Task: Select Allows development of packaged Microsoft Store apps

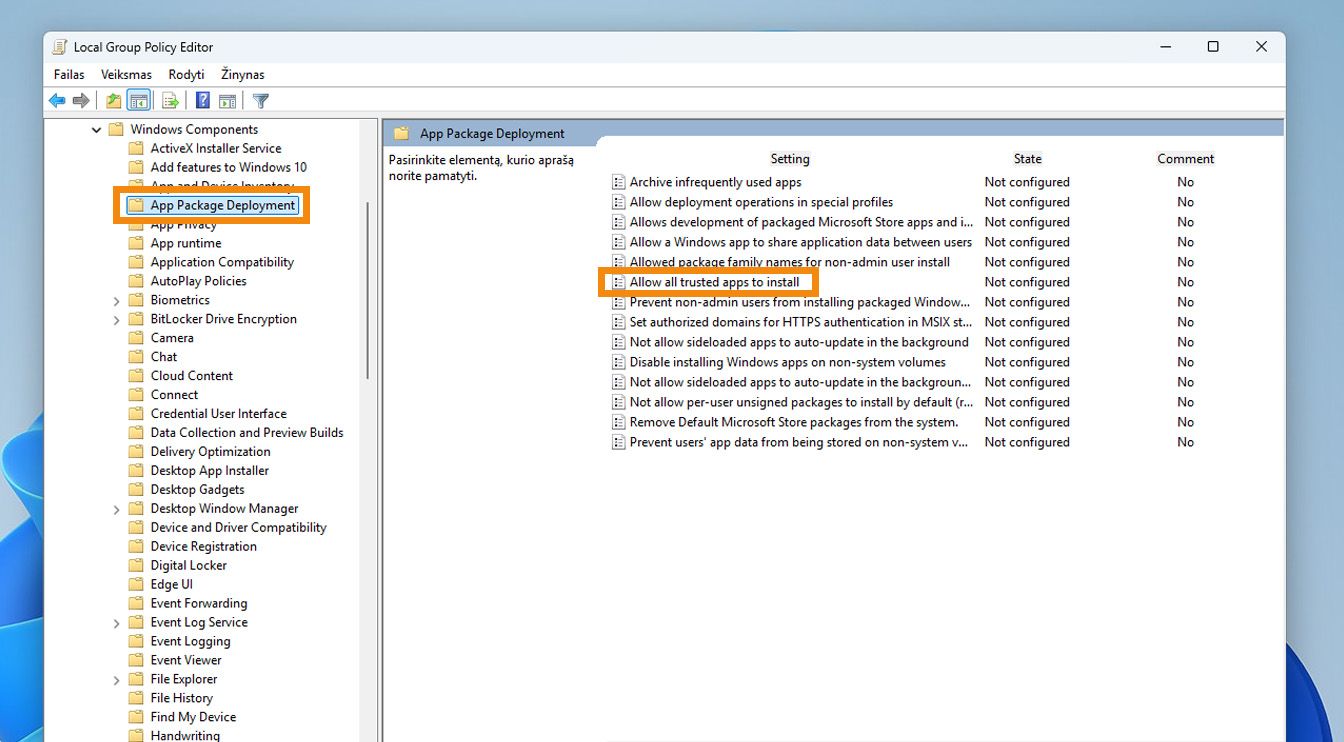Action: point(800,222)
